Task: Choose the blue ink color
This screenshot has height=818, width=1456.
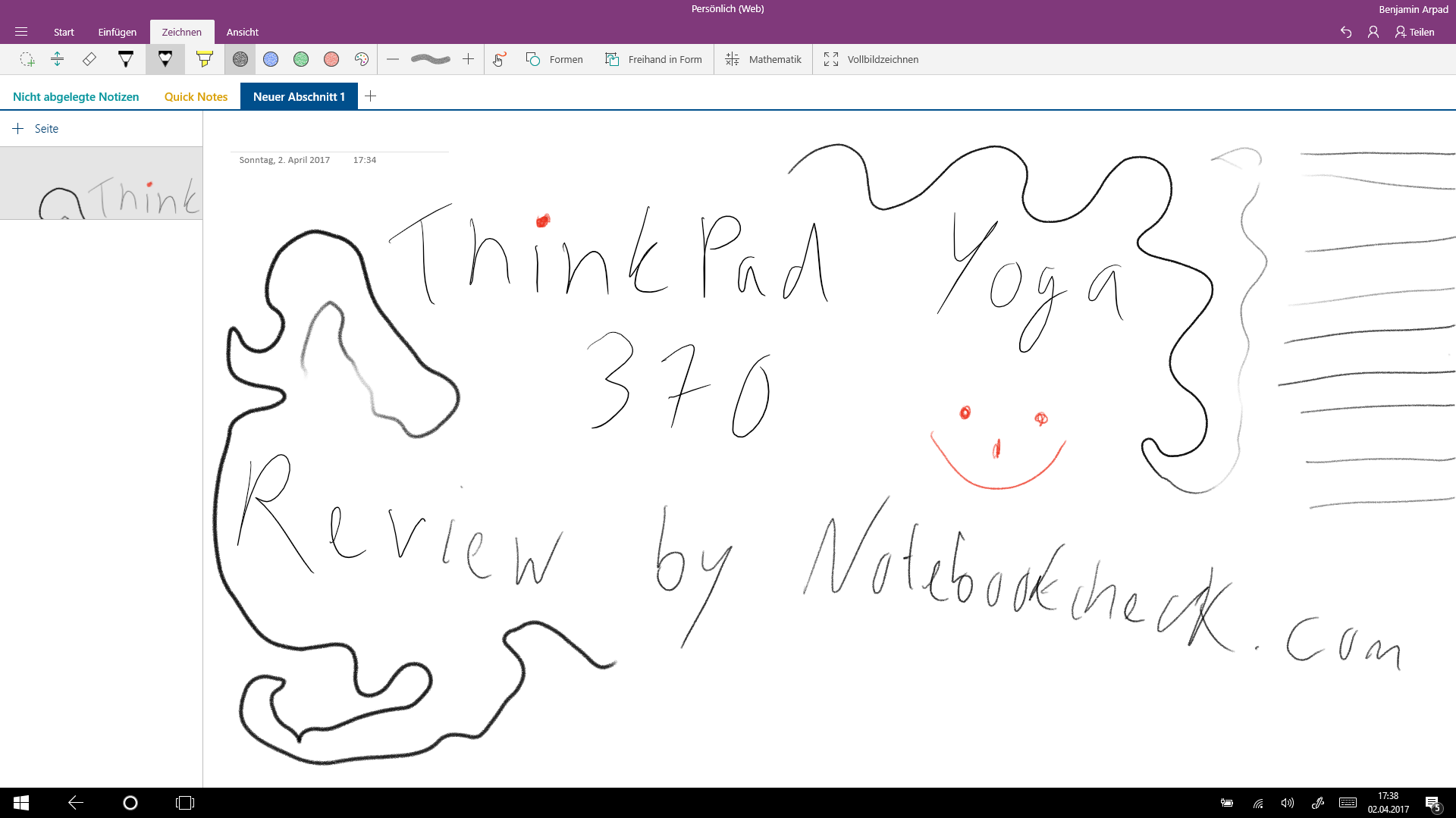Action: pos(271,59)
